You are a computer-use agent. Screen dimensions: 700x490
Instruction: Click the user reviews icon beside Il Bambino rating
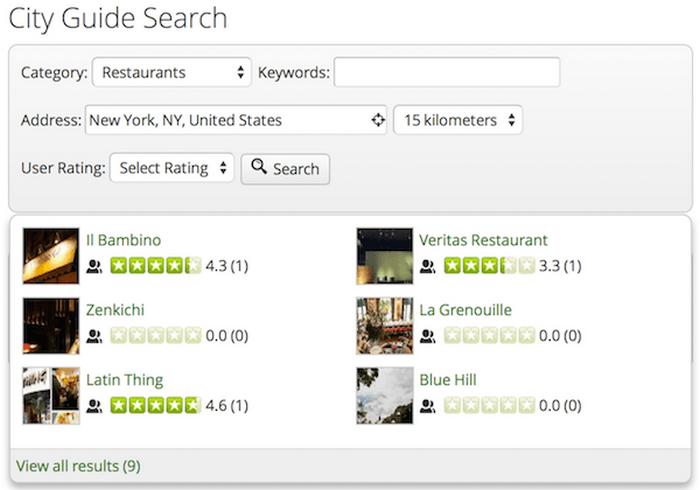94,266
